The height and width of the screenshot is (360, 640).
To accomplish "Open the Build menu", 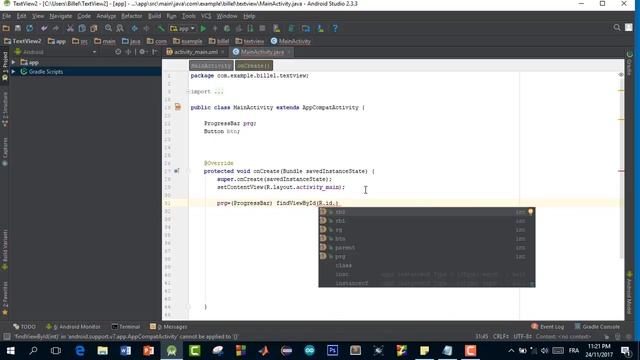I will [154, 16].
